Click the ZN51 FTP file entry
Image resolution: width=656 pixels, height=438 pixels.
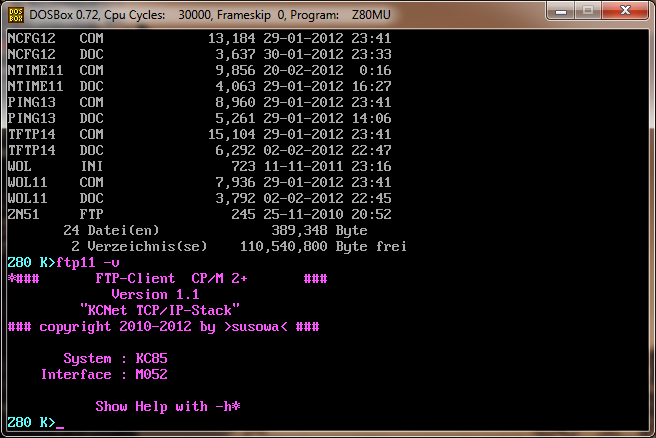[56, 213]
